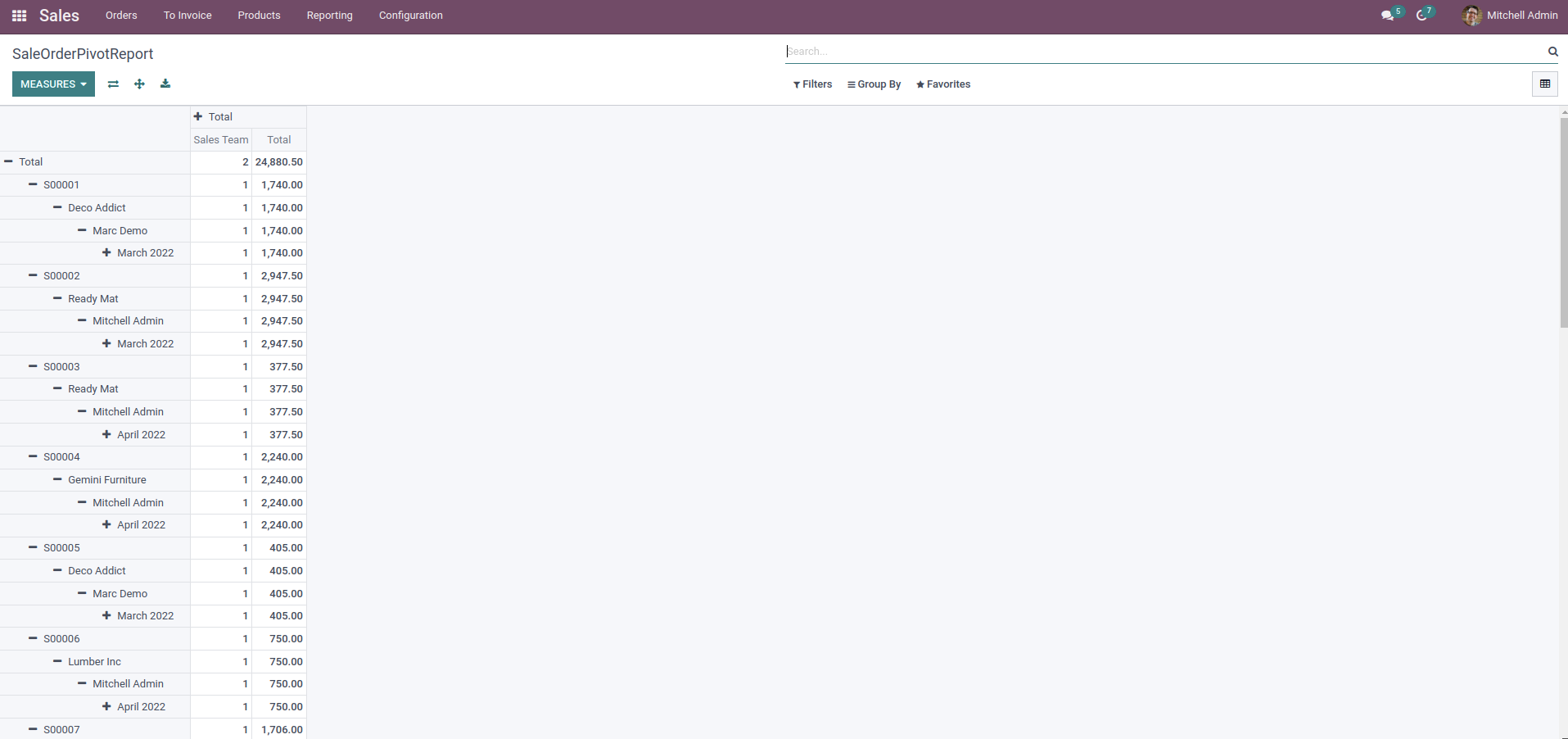Screen dimensions: 1568x739
Task: Open the Favorites dropdown
Action: (943, 84)
